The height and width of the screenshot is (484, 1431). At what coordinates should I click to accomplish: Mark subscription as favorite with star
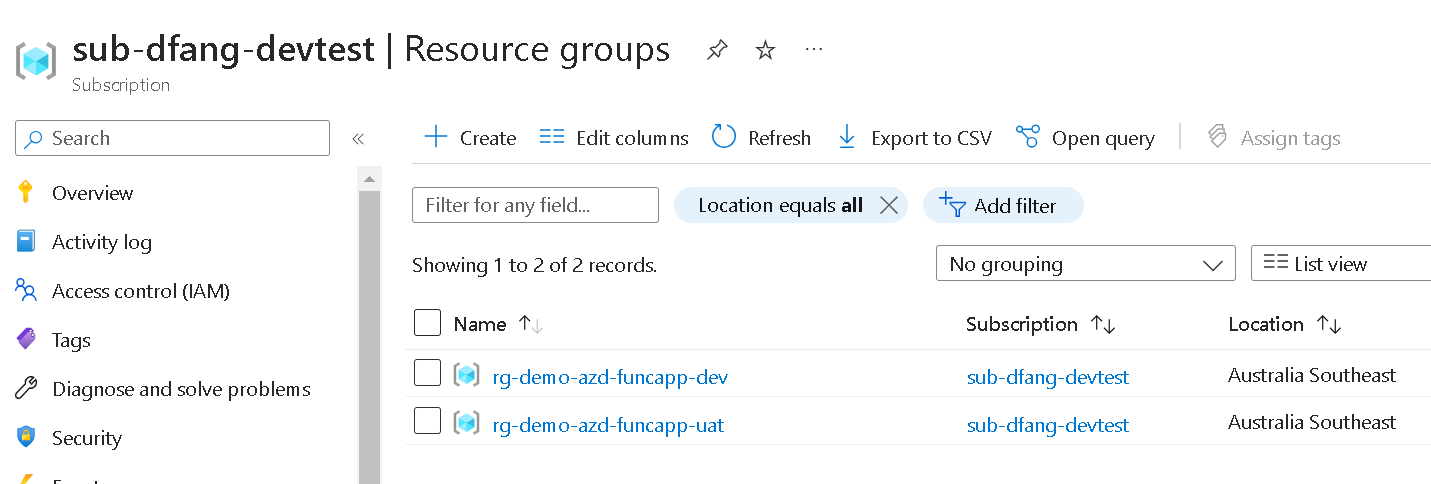click(x=765, y=50)
